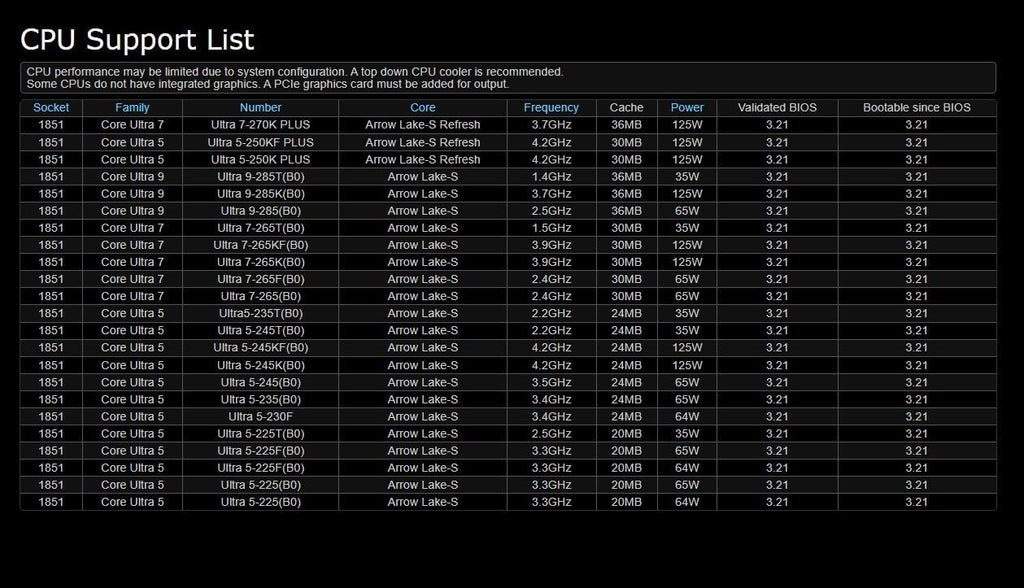1024x588 pixels.
Task: Click the Ultra 7-265F(B0) cell
Action: coord(261,279)
